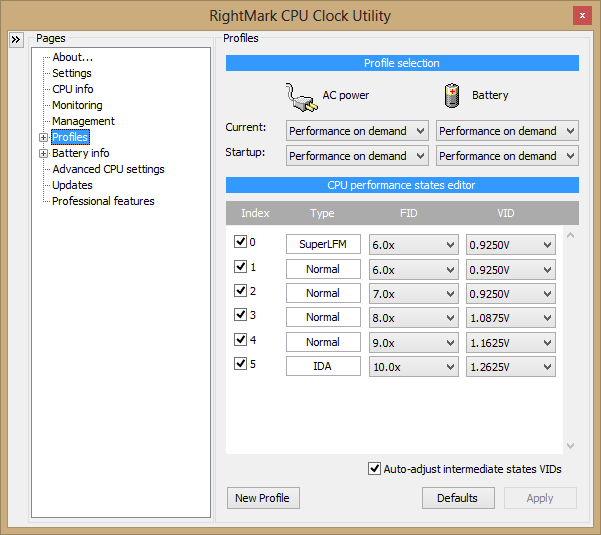Open VID dropdown showing 1.2625V
This screenshot has height=535, width=601.
(511, 367)
